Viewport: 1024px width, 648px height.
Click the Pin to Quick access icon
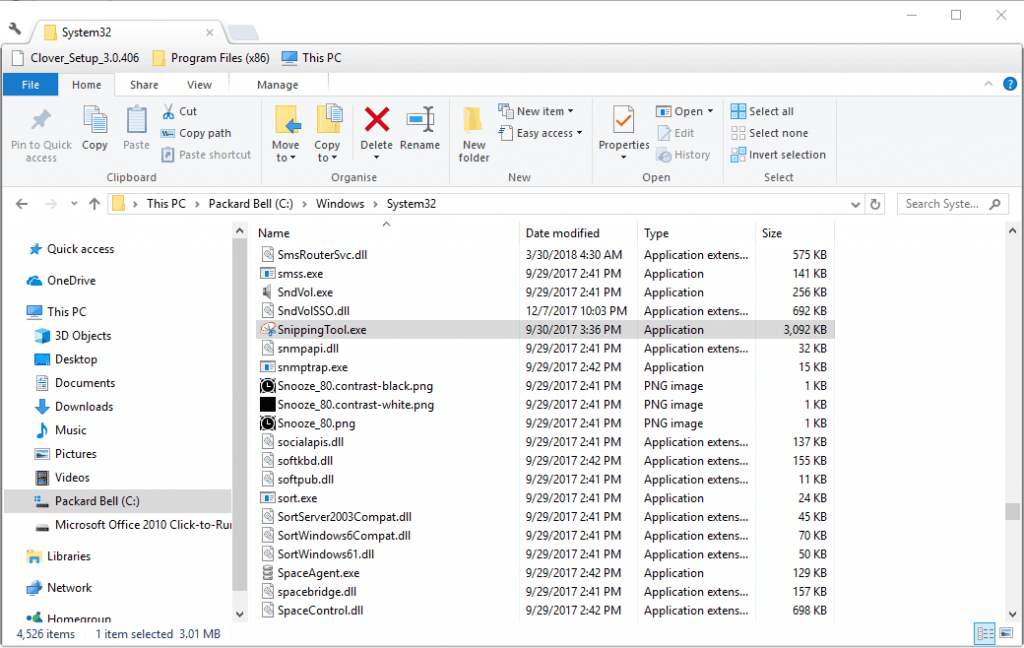point(40,130)
